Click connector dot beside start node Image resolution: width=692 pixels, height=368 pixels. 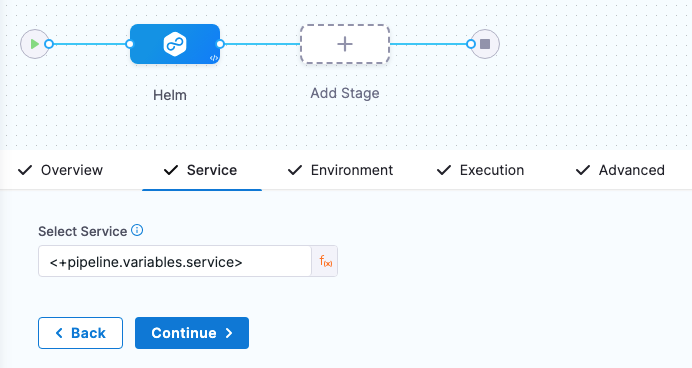tap(49, 44)
